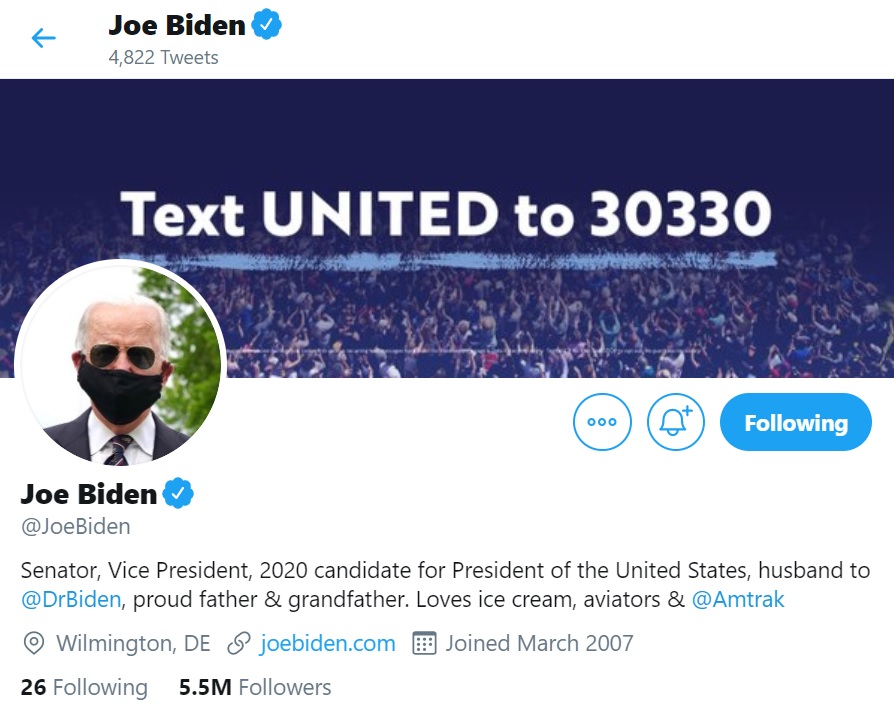Turn on notifications with the bell button
Image resolution: width=894 pixels, height=707 pixels.
pyautogui.click(x=676, y=422)
